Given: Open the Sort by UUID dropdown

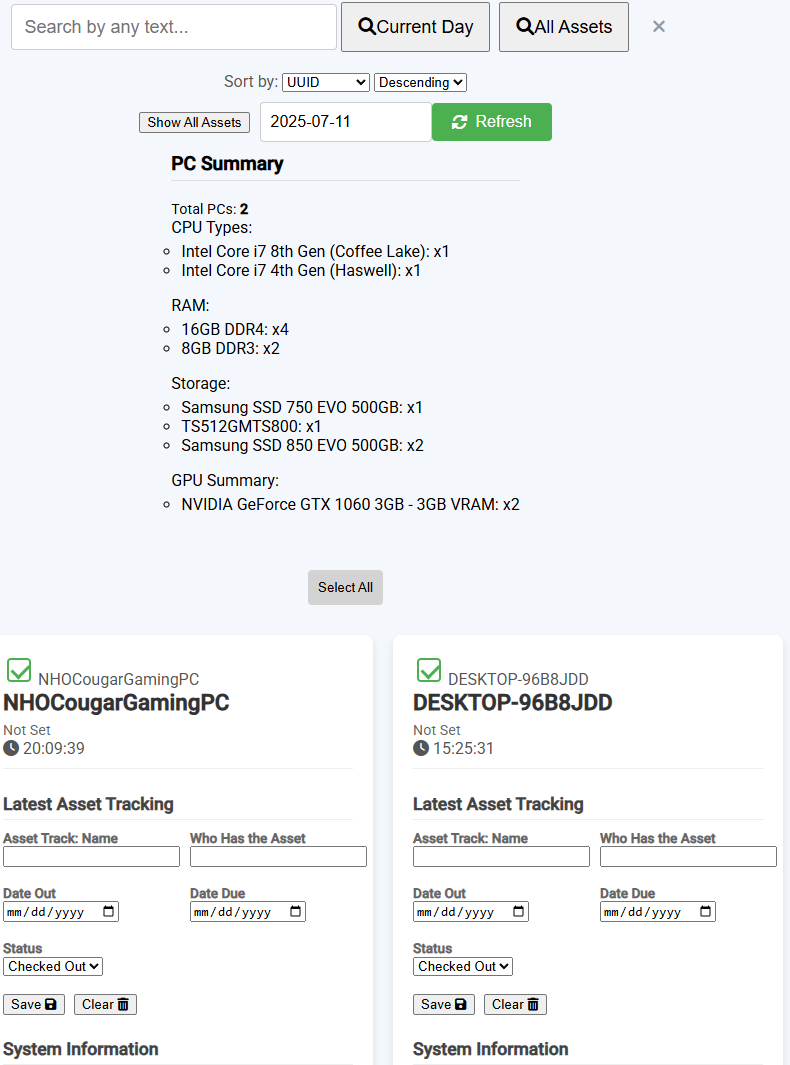Looking at the screenshot, I should pos(325,82).
